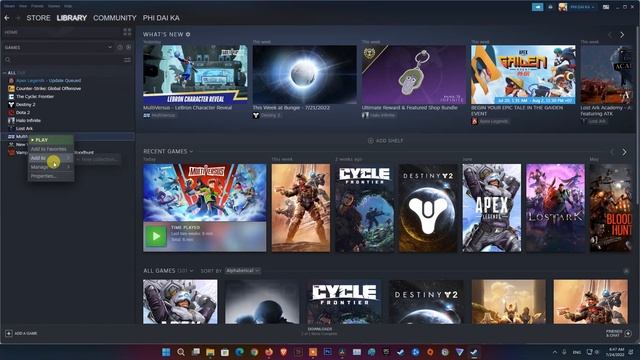Select The Cycle: Frontier in list
This screenshot has height=360, width=640.
(31, 96)
